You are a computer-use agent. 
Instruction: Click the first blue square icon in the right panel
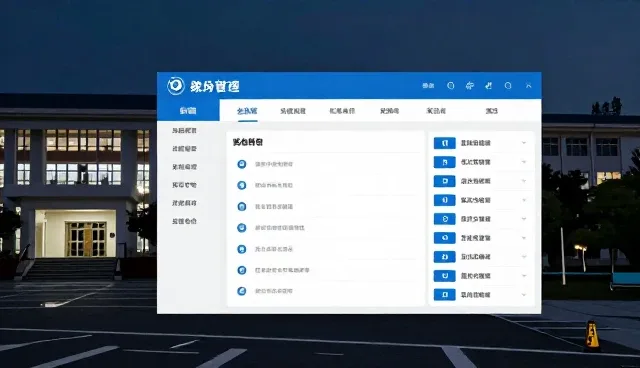point(444,143)
